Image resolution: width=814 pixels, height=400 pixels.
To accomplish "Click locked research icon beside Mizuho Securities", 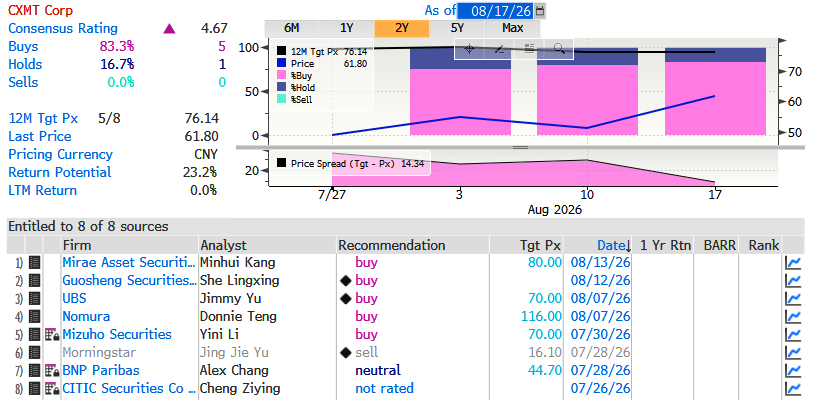I will 52,335.
